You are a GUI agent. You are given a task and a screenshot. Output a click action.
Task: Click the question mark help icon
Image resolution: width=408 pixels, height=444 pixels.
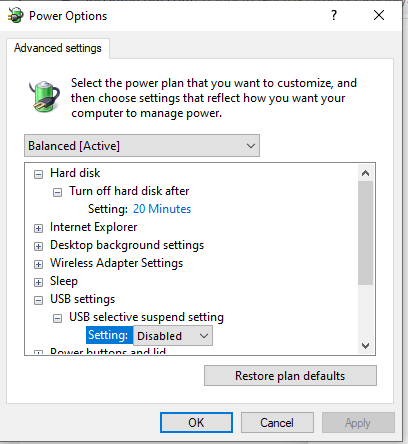[334, 15]
